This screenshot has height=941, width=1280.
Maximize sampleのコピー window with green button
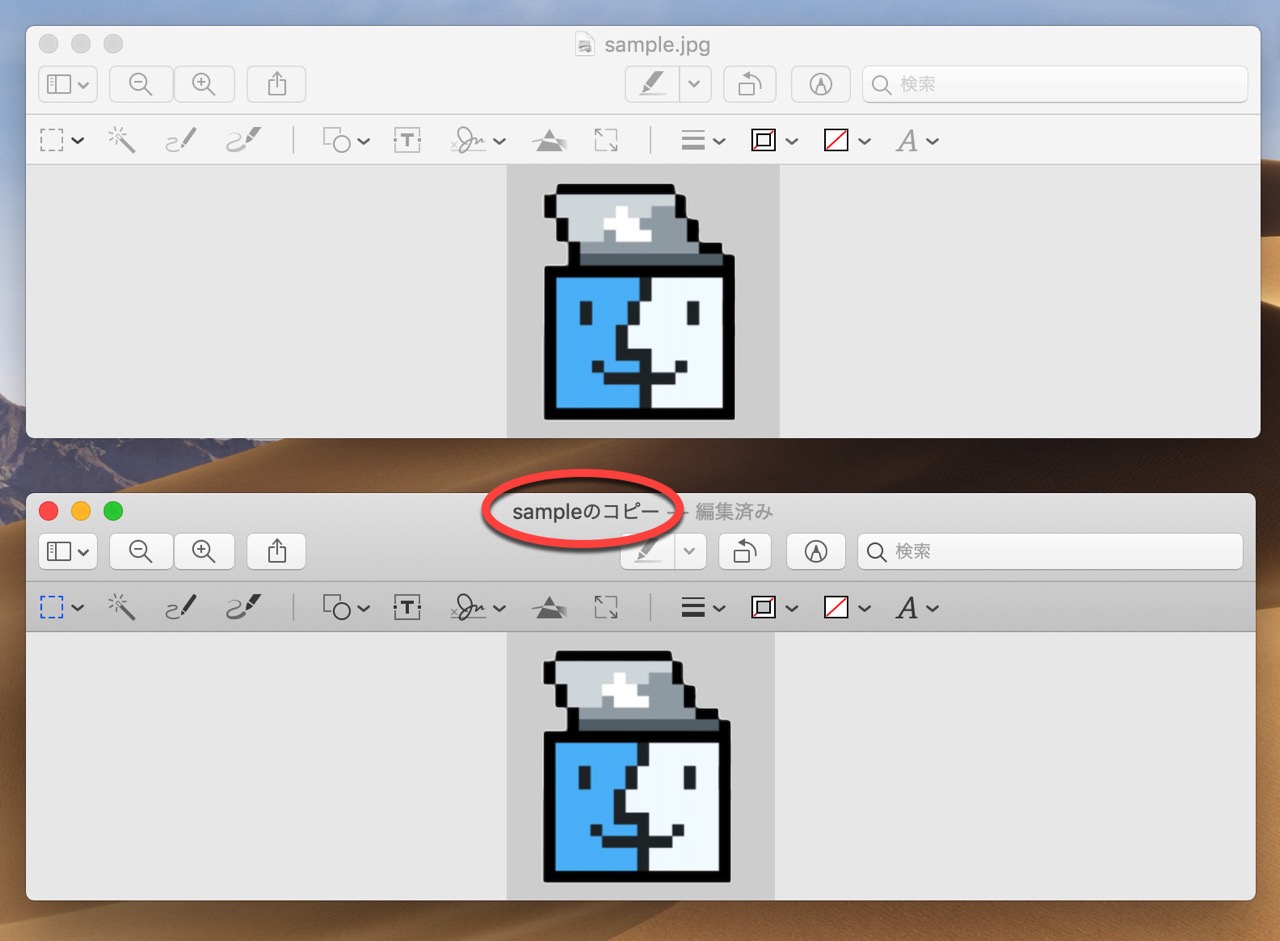pyautogui.click(x=113, y=511)
